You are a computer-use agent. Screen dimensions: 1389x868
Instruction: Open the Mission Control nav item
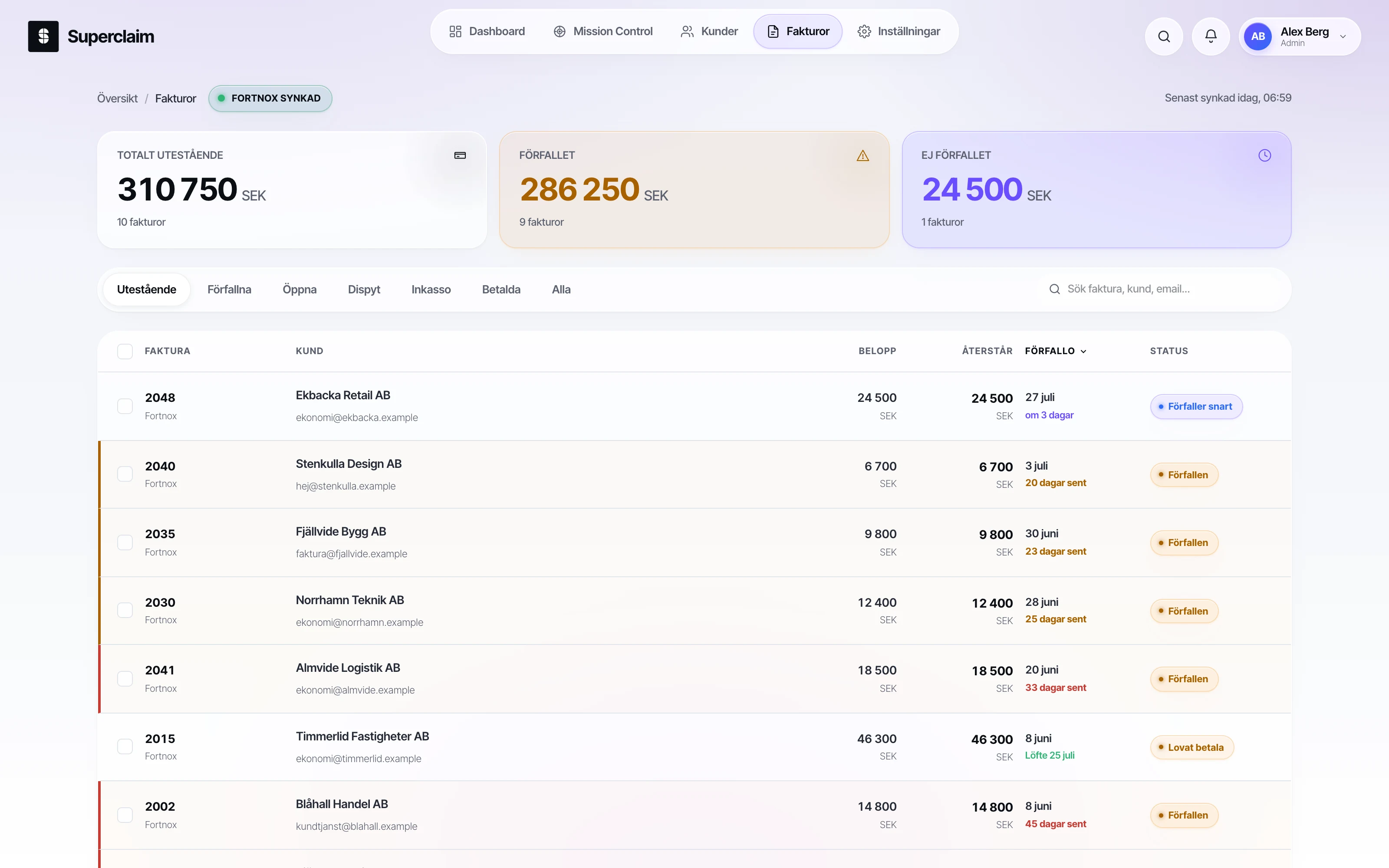602,32
